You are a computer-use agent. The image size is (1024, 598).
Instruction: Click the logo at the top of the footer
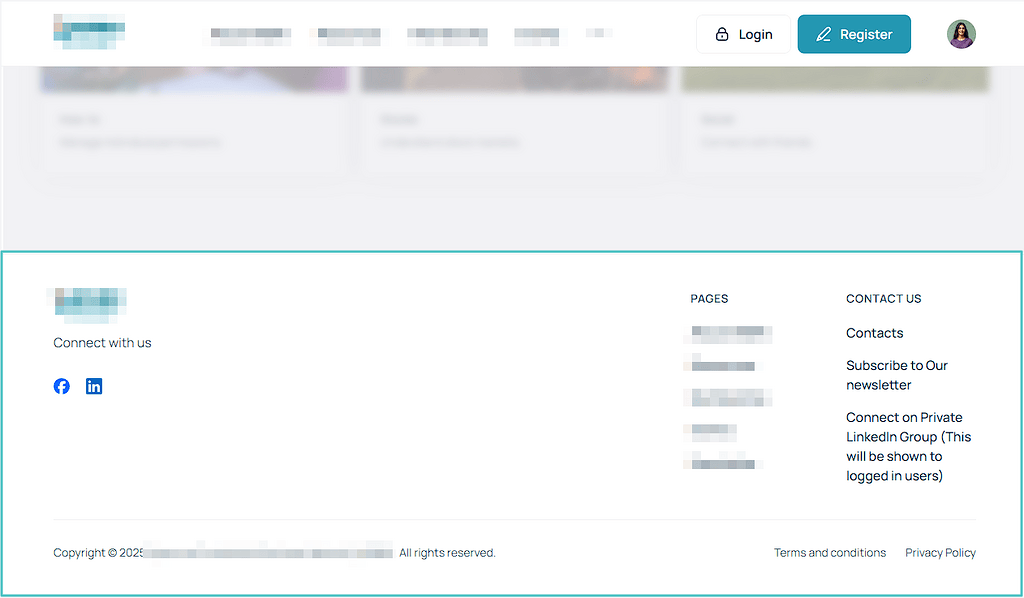click(x=88, y=302)
